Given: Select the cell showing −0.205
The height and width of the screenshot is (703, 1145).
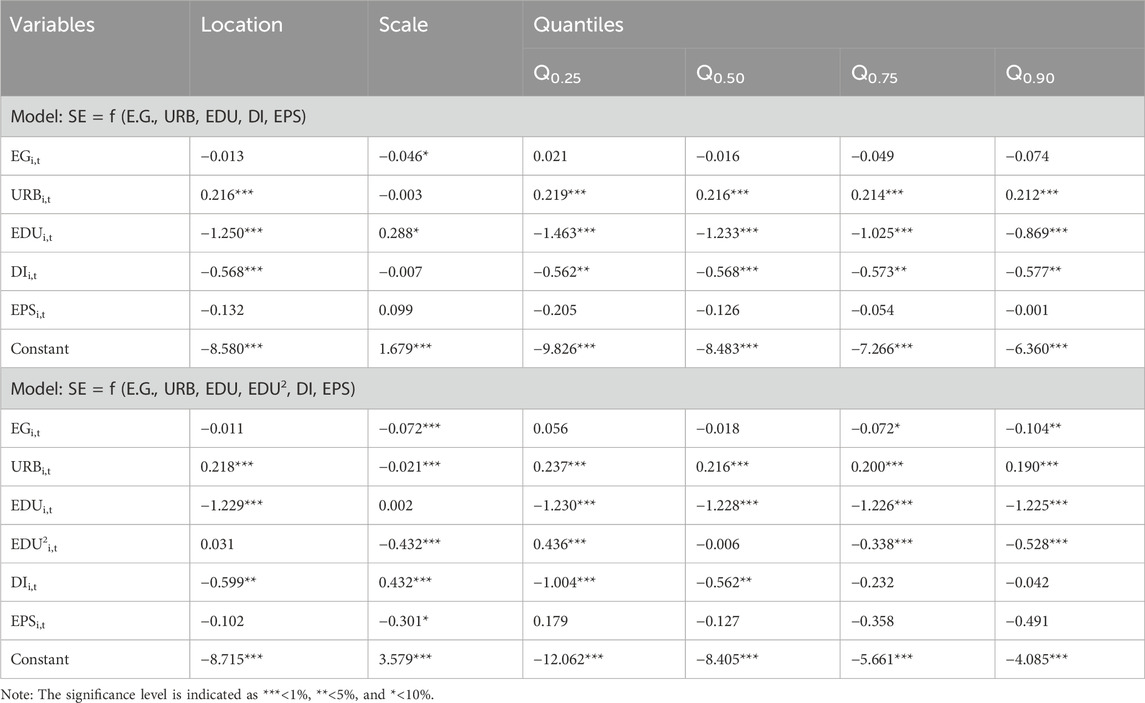Looking at the screenshot, I should coord(555,310).
